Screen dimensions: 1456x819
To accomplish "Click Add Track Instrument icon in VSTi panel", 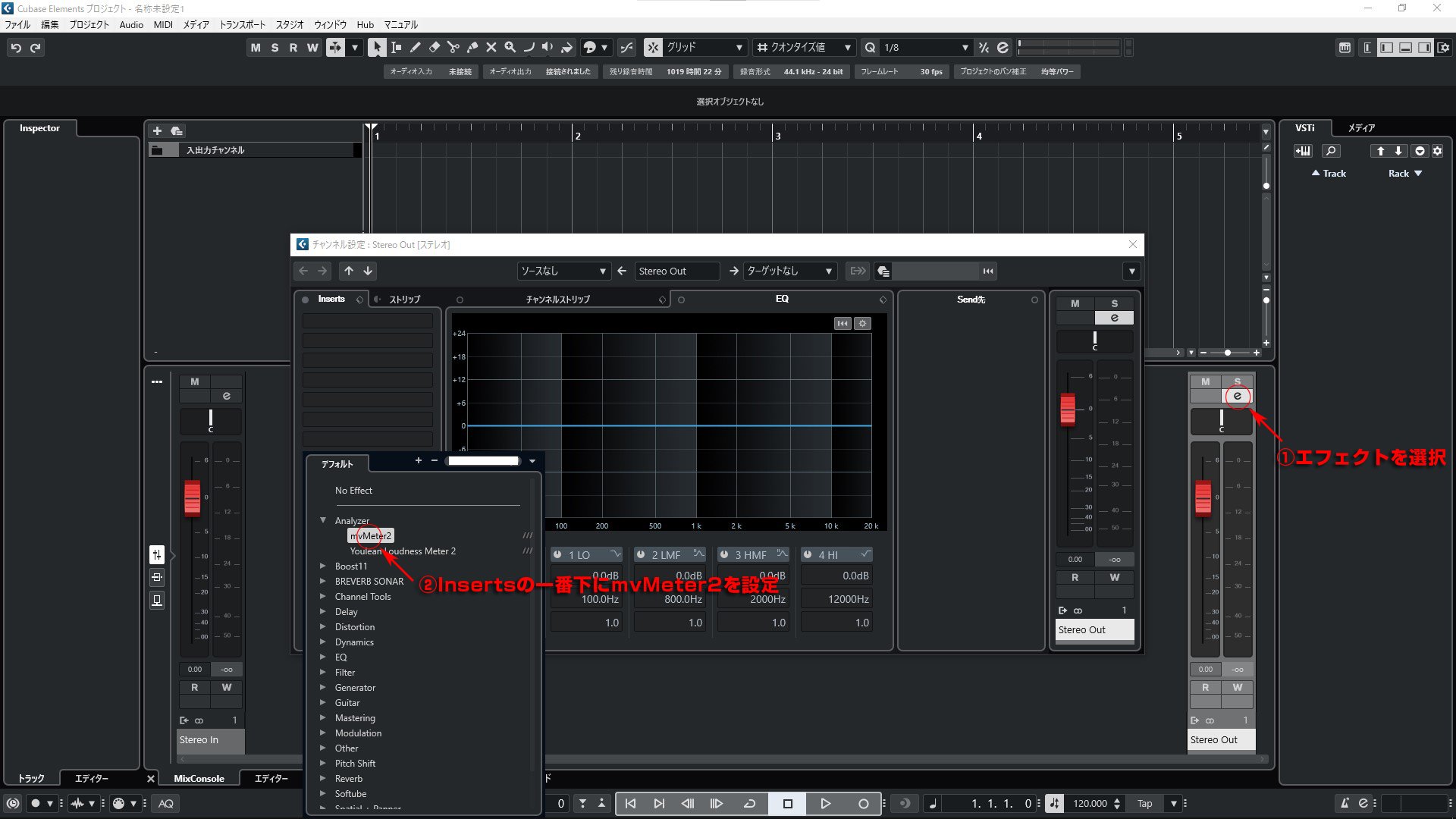I will point(1303,151).
